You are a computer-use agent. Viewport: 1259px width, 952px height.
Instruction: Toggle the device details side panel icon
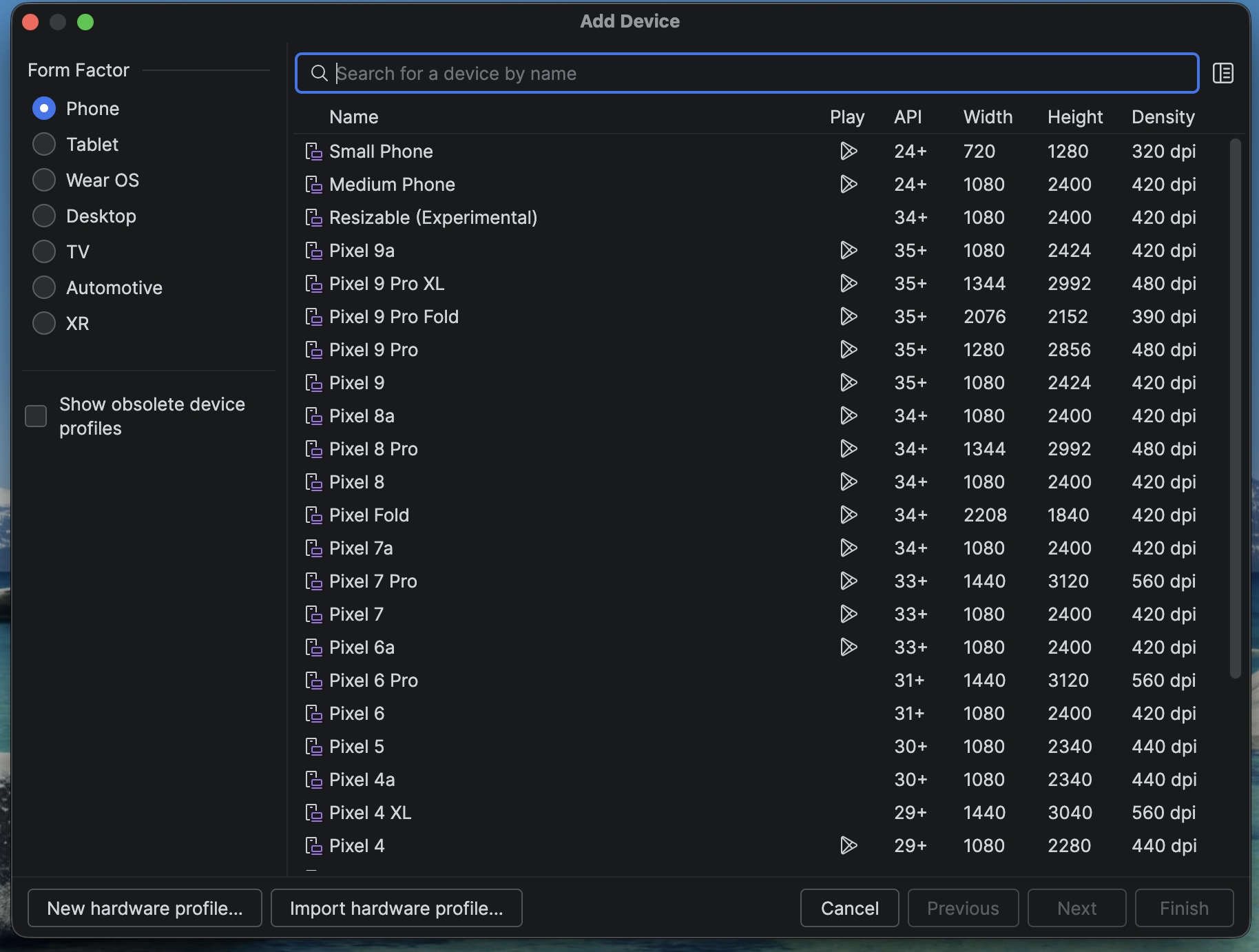(1222, 73)
